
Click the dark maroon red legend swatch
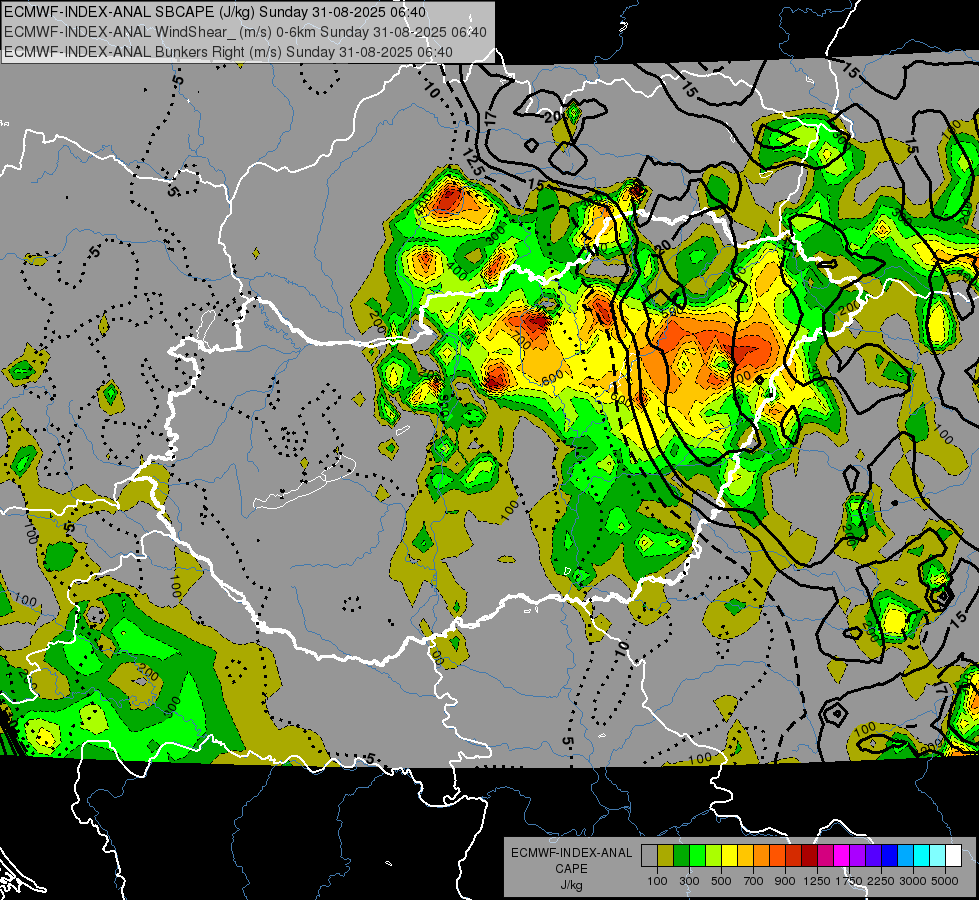(810, 855)
